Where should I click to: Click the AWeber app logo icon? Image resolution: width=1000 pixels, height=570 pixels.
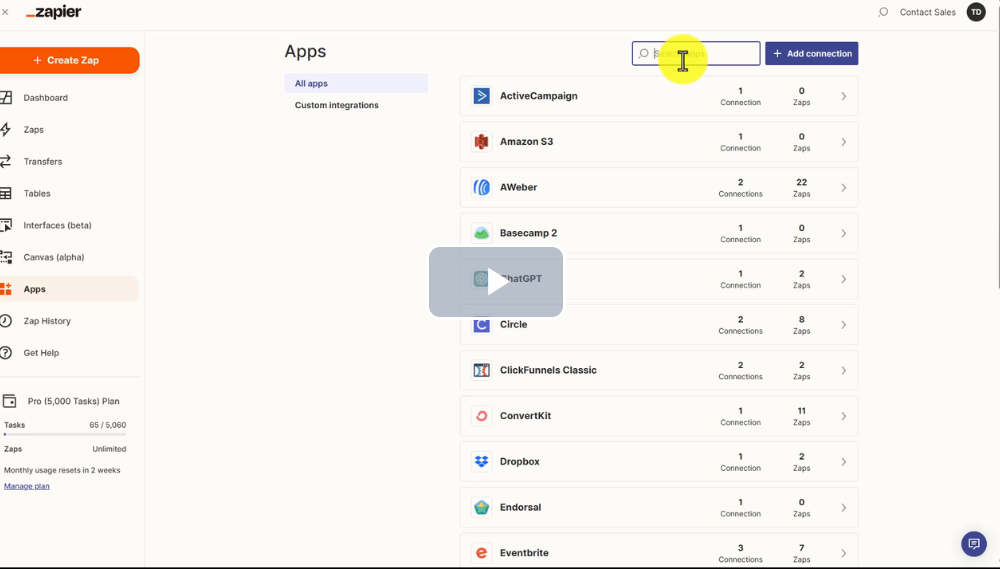point(482,187)
